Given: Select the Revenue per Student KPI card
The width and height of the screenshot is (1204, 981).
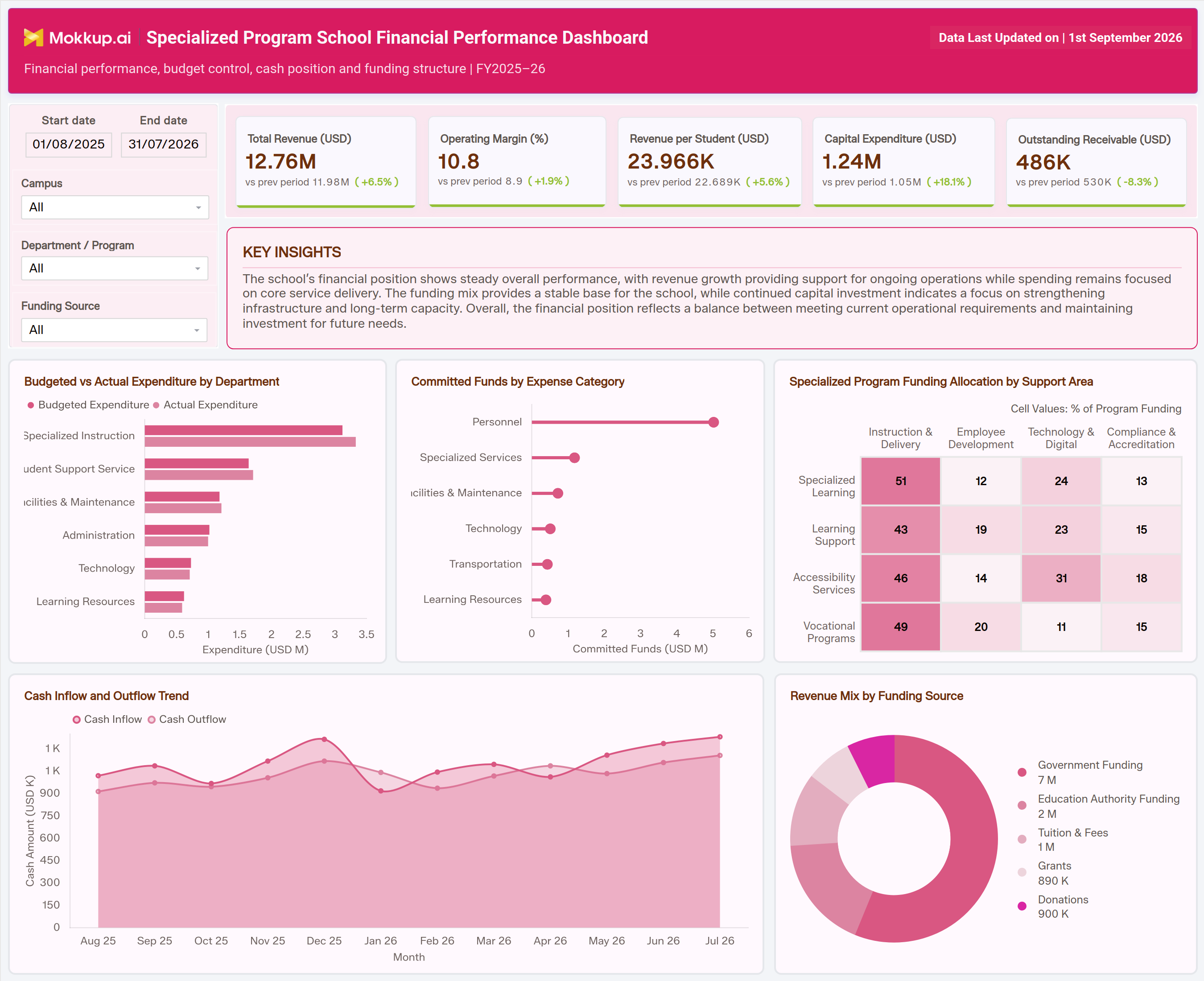Looking at the screenshot, I should pos(709,161).
